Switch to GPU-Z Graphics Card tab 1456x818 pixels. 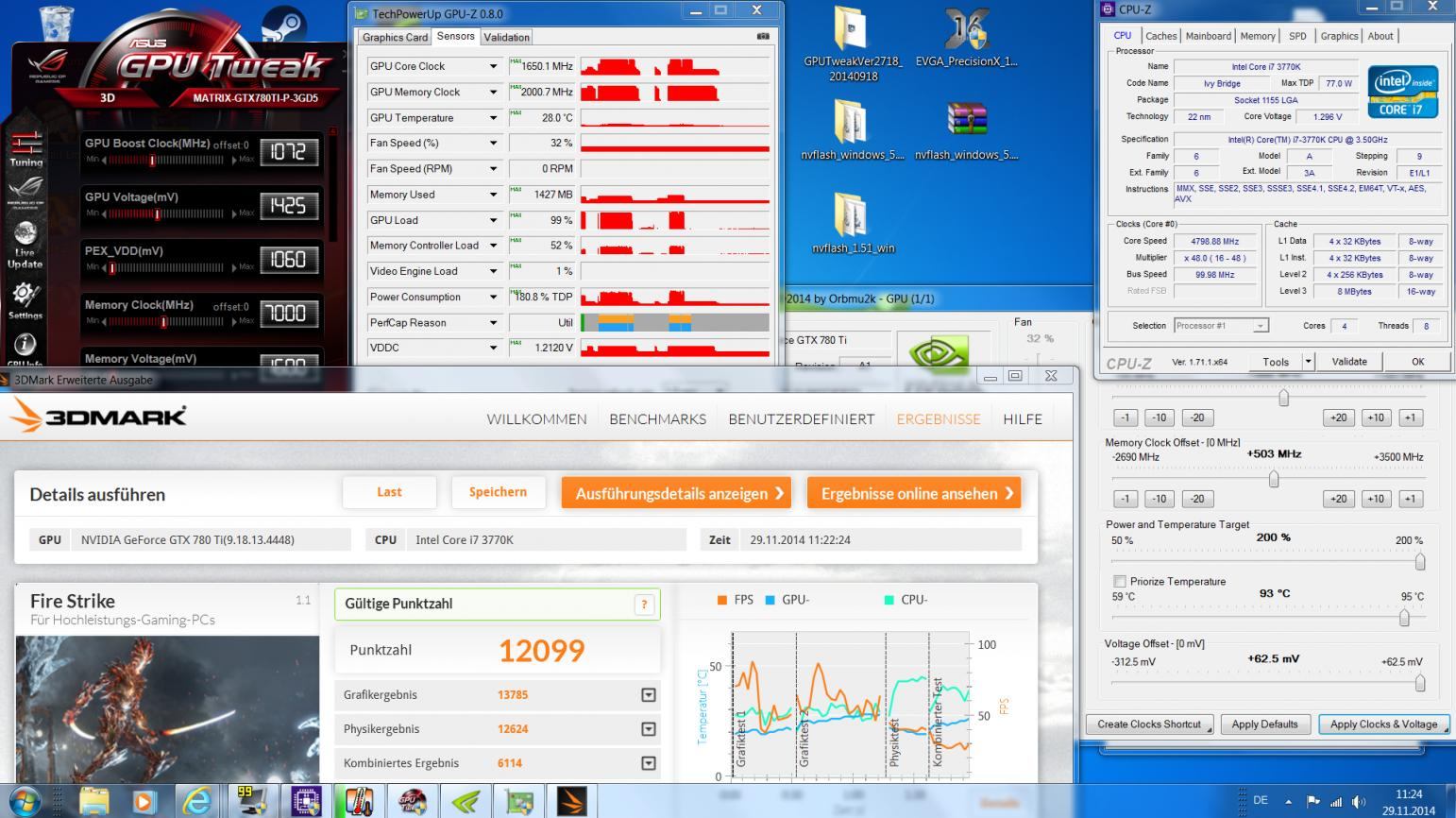click(x=395, y=37)
